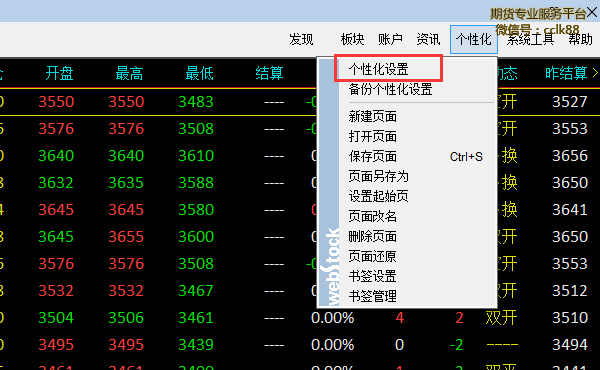Select the 3641 previous settlement cell
Image resolution: width=600 pixels, height=370 pixels.
coord(569,210)
